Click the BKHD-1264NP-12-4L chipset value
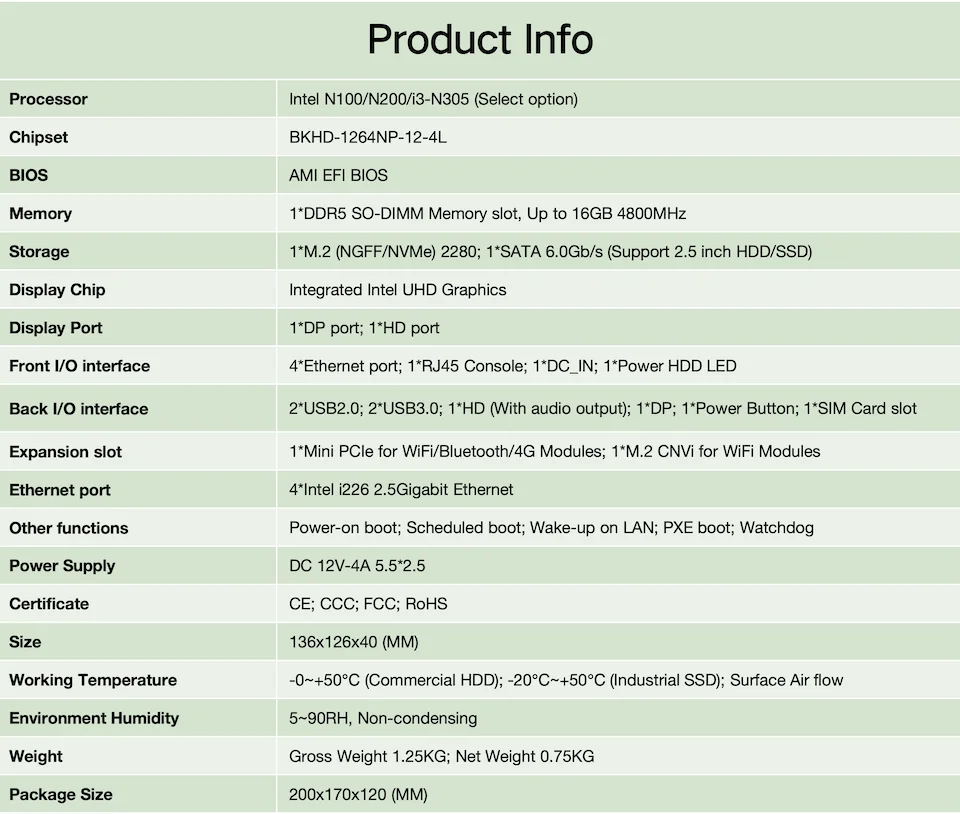 [x=367, y=137]
